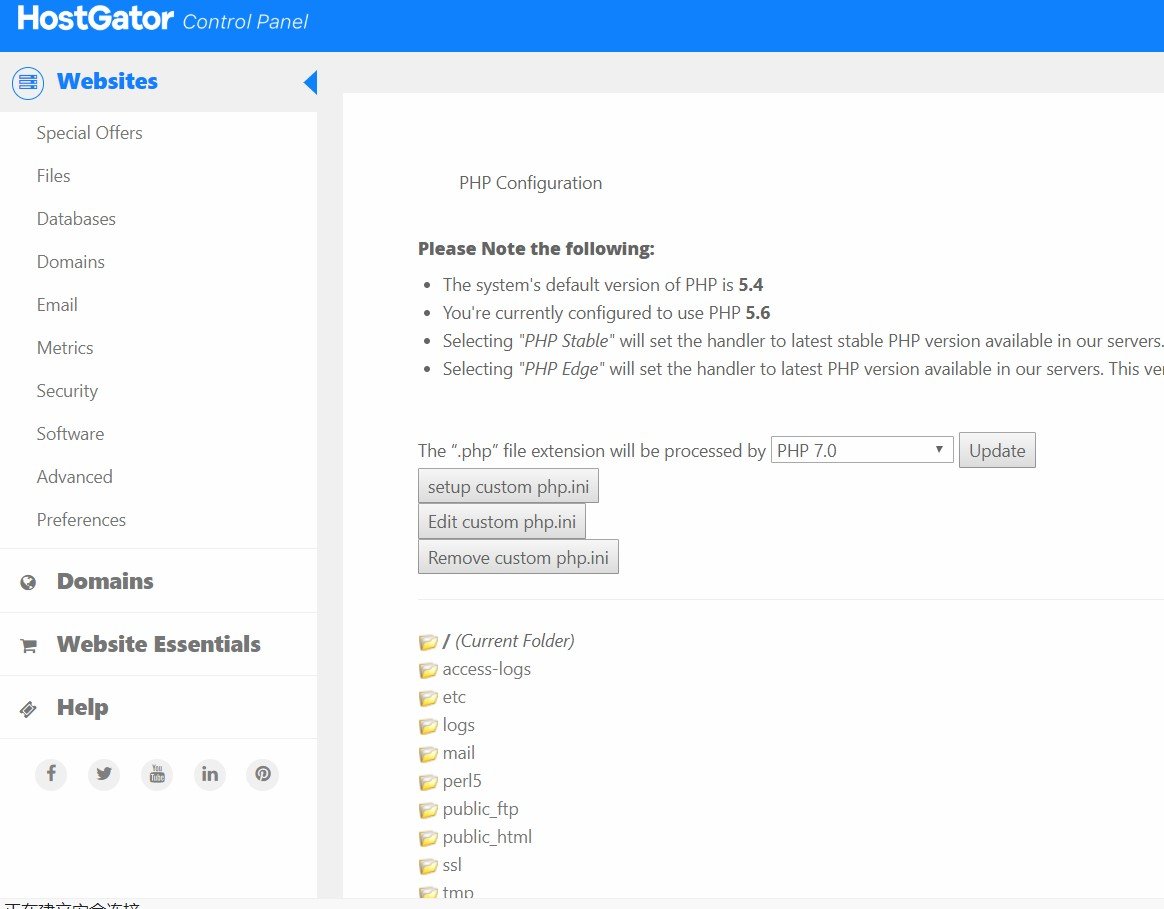
Task: Click the folder icon beside public_html
Action: click(428, 838)
